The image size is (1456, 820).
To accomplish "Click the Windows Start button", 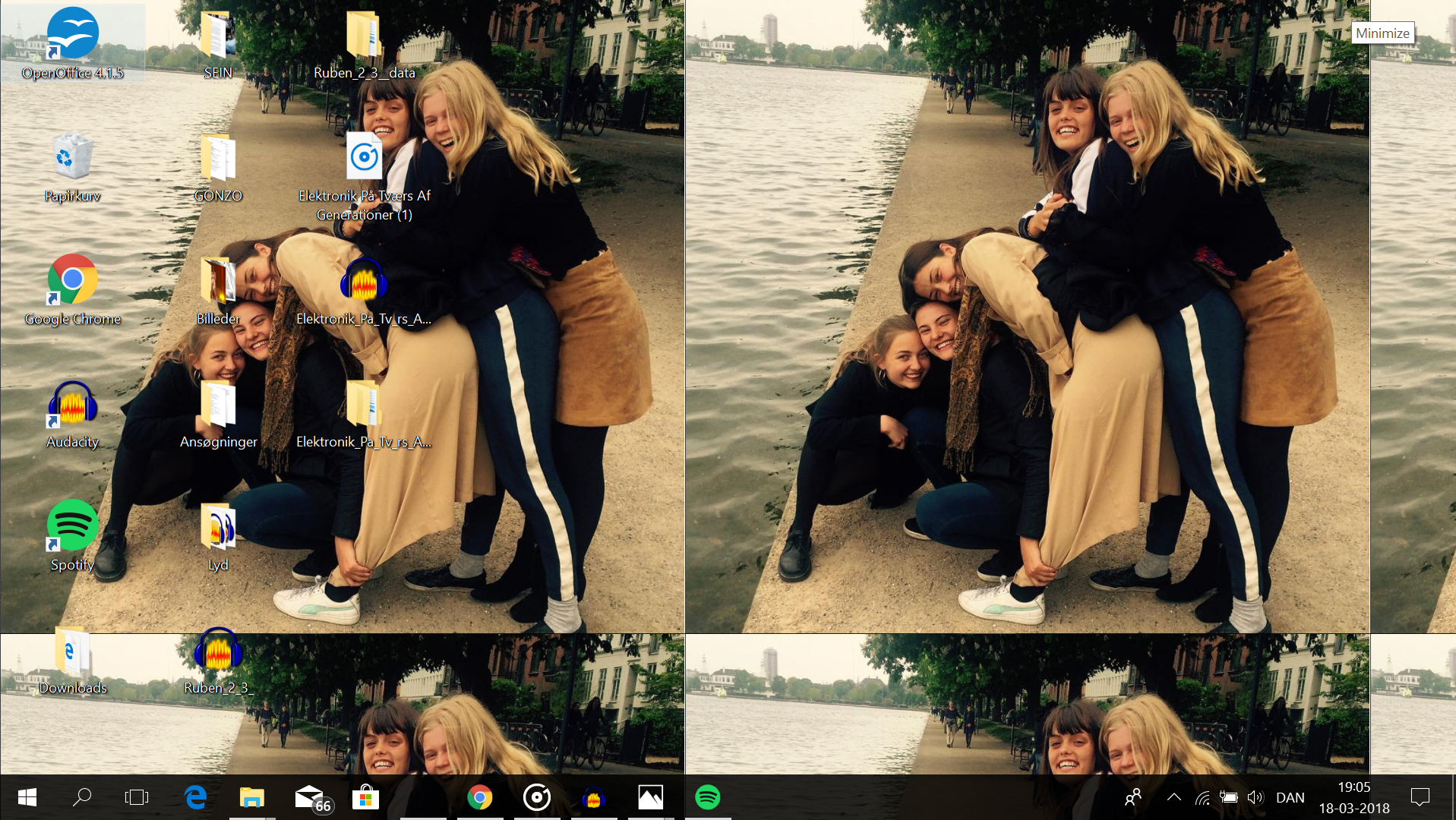I will point(27,797).
